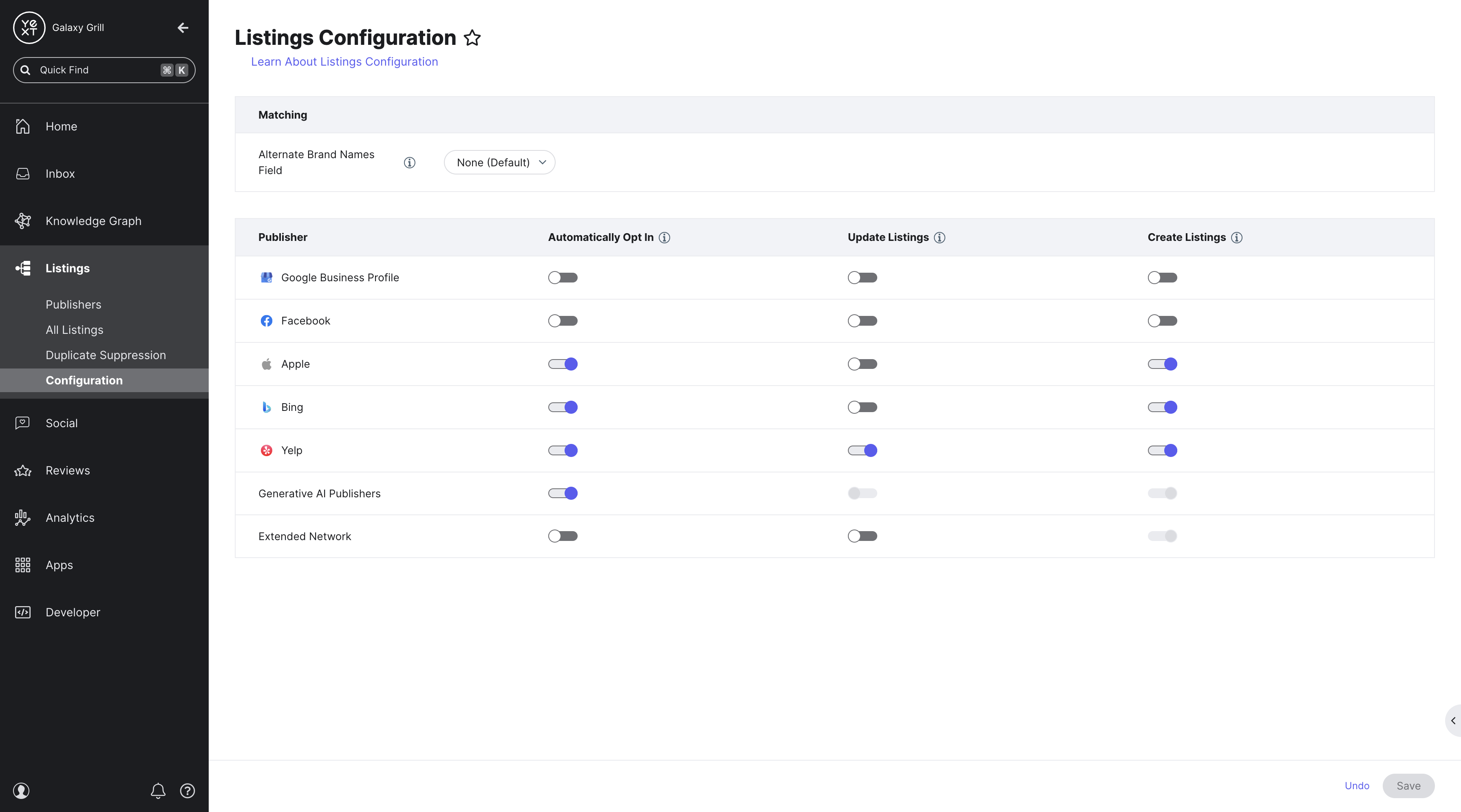Disable Update Listings toggle for Yelp
Viewport: 1461px width, 812px height.
pos(862,450)
